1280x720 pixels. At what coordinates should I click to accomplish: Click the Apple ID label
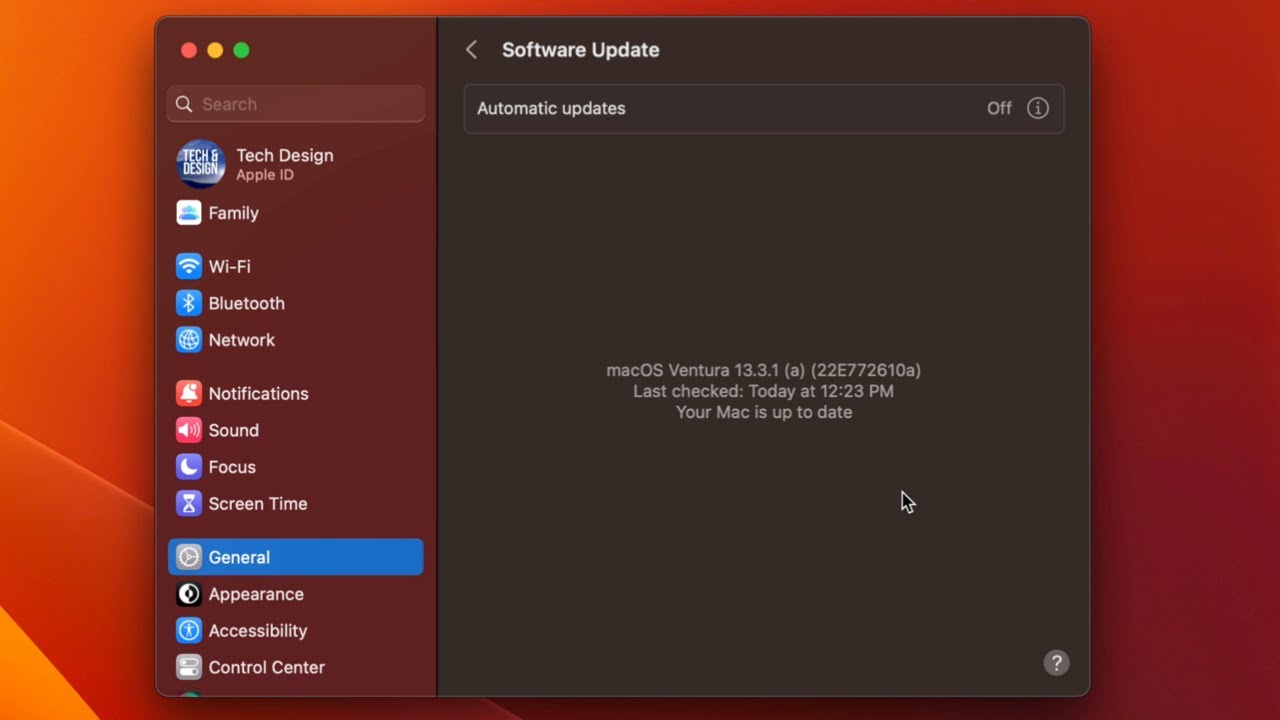point(265,175)
